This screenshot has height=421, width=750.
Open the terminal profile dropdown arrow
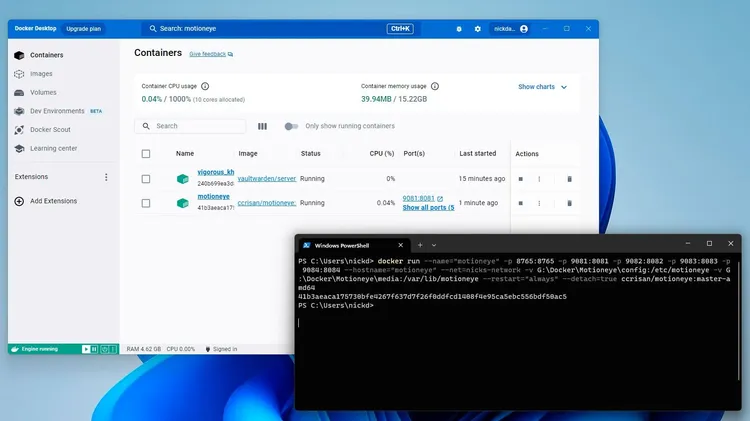434,245
